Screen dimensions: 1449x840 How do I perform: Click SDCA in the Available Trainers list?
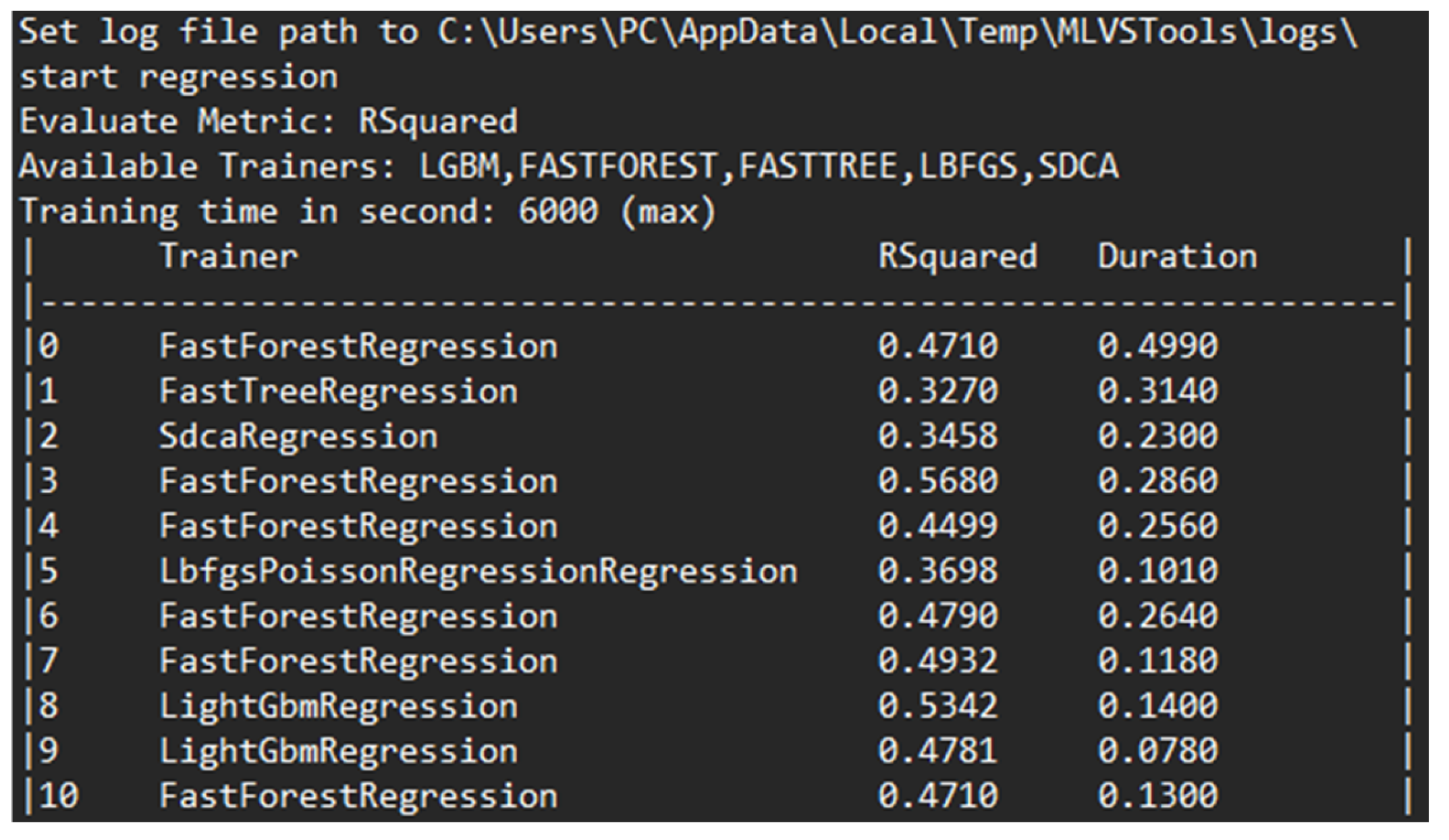tap(1078, 167)
